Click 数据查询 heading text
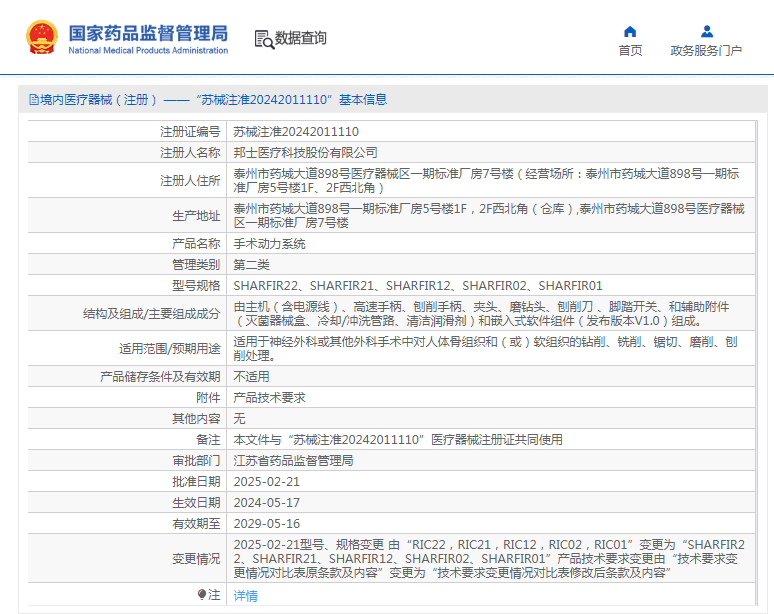The height and width of the screenshot is (614, 774). click(x=301, y=38)
